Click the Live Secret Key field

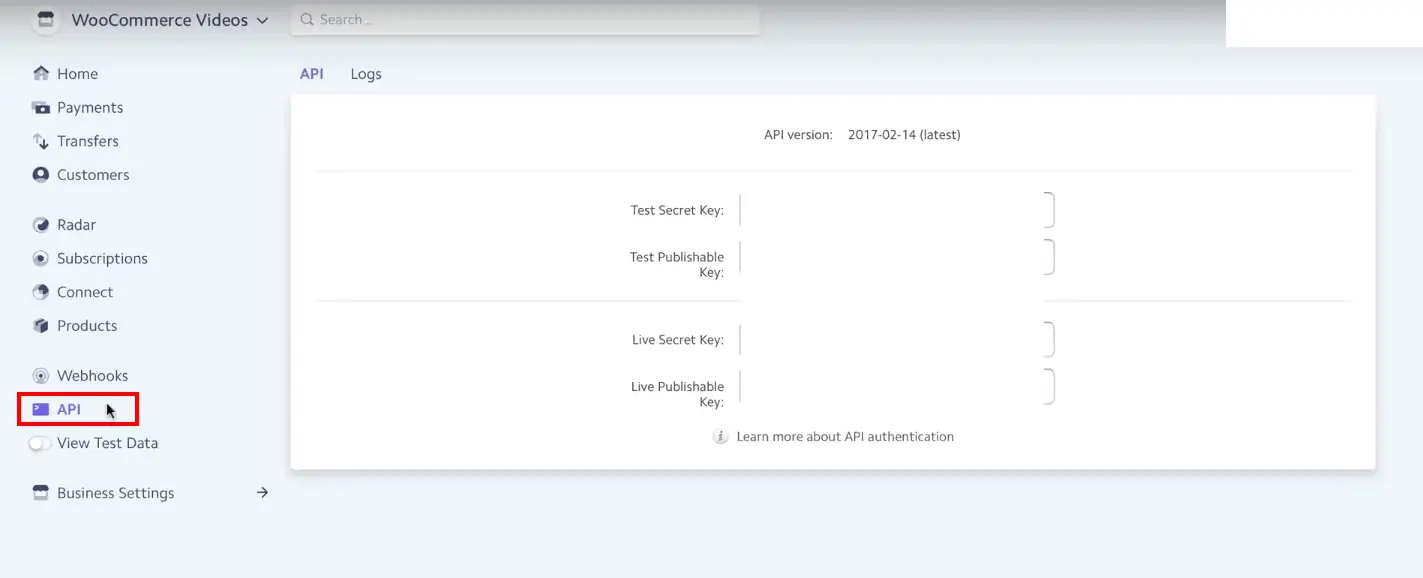pyautogui.click(x=897, y=340)
